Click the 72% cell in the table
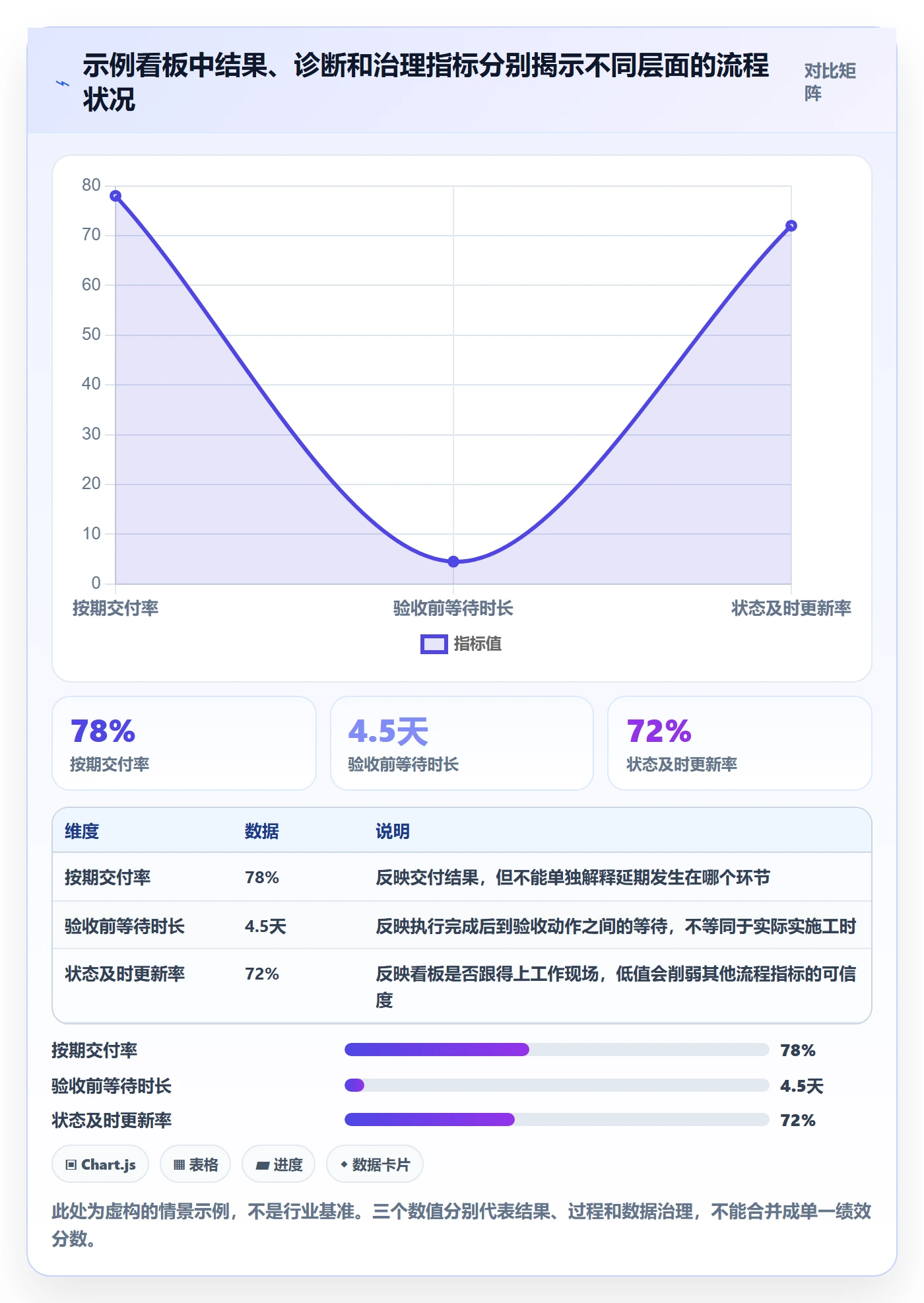924x1303 pixels. [262, 974]
